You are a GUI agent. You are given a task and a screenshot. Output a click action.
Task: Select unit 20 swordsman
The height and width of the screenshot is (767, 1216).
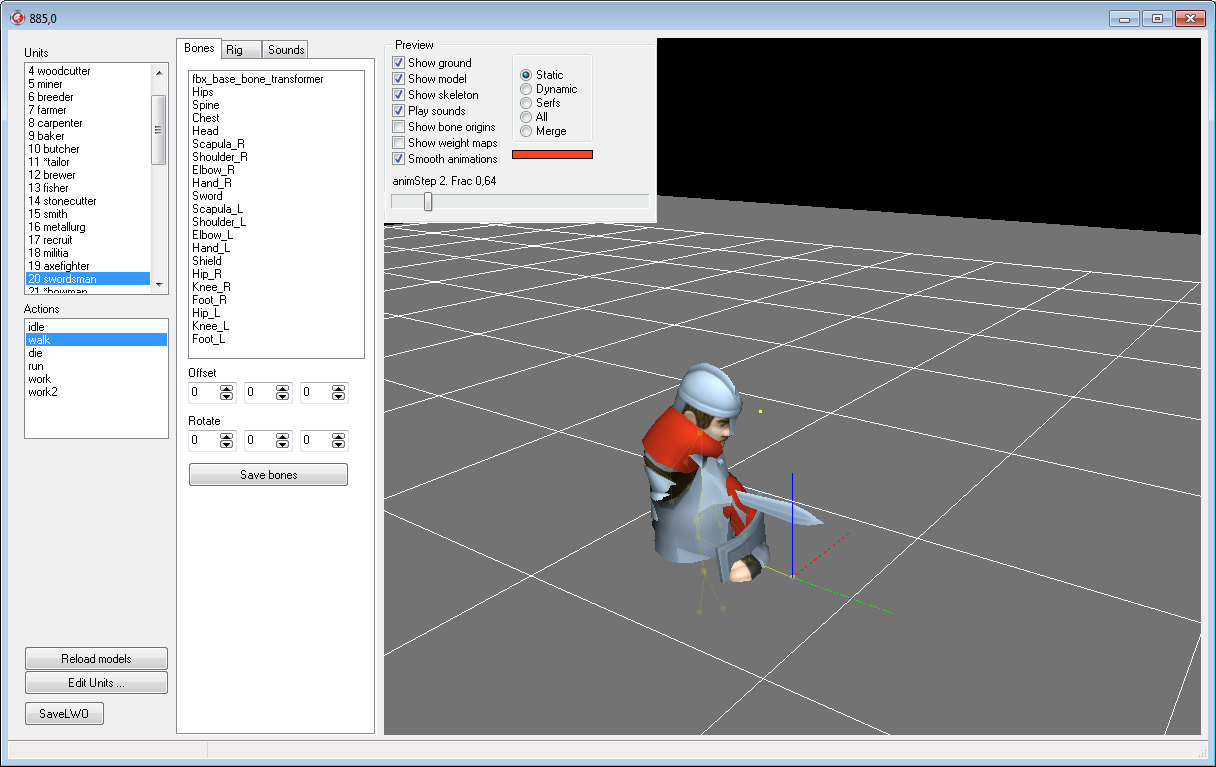pos(88,279)
